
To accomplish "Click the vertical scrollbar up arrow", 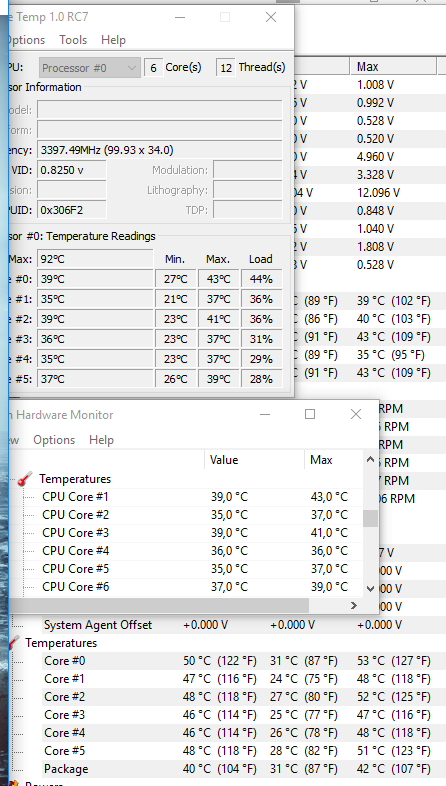I will click(370, 459).
